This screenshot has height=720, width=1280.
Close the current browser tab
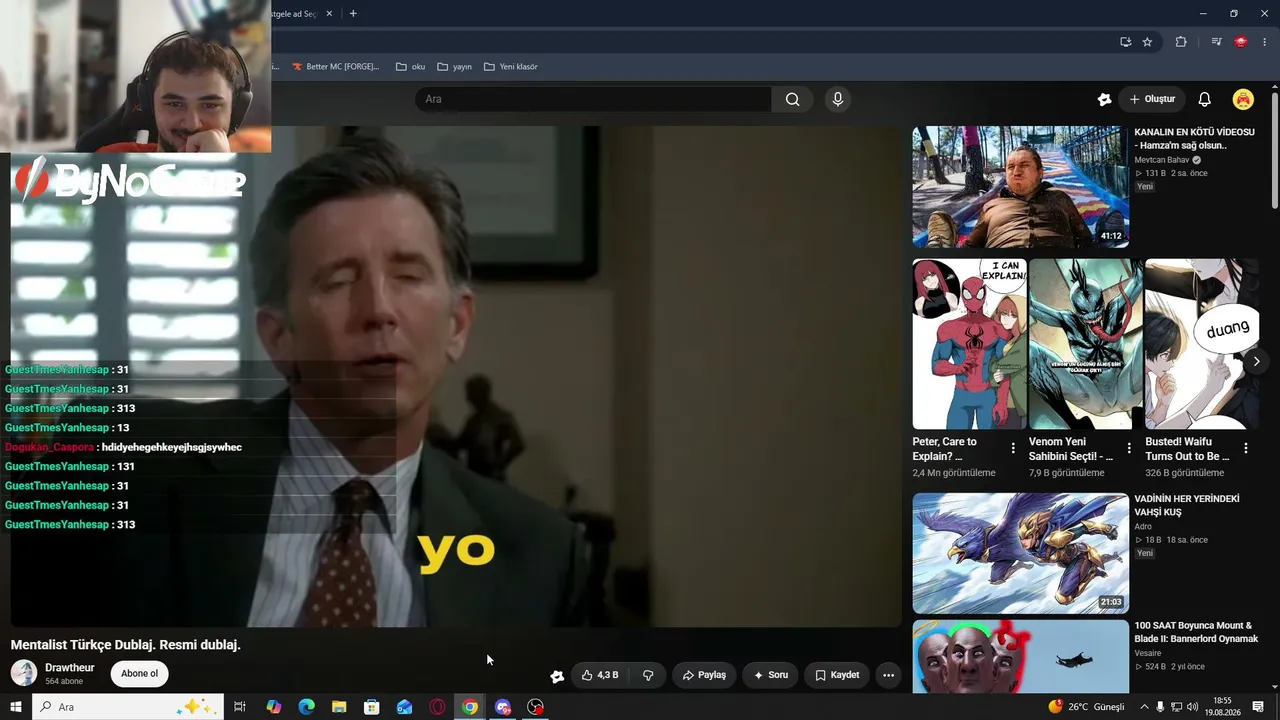click(330, 14)
